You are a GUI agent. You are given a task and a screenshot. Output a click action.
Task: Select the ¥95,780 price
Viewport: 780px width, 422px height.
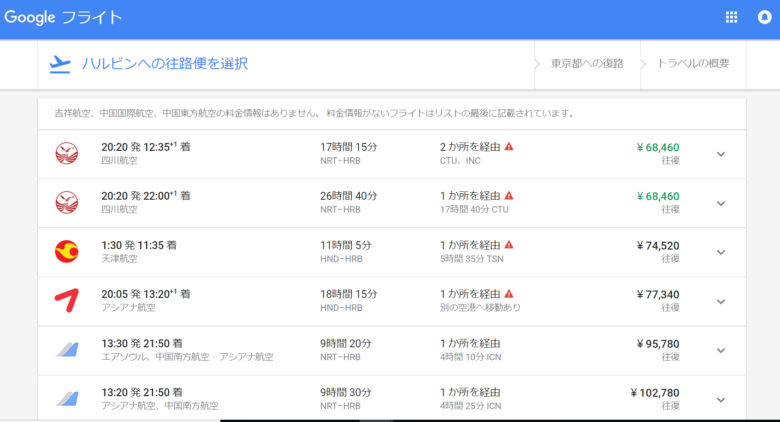[x=658, y=344]
